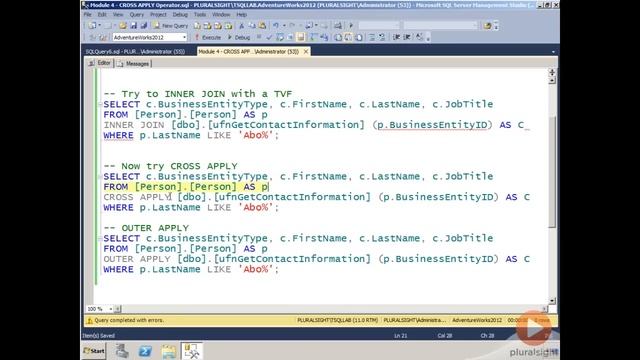Click the 'Ln 21' status bar indicator
The height and width of the screenshot is (360, 640).
[x=400, y=336]
